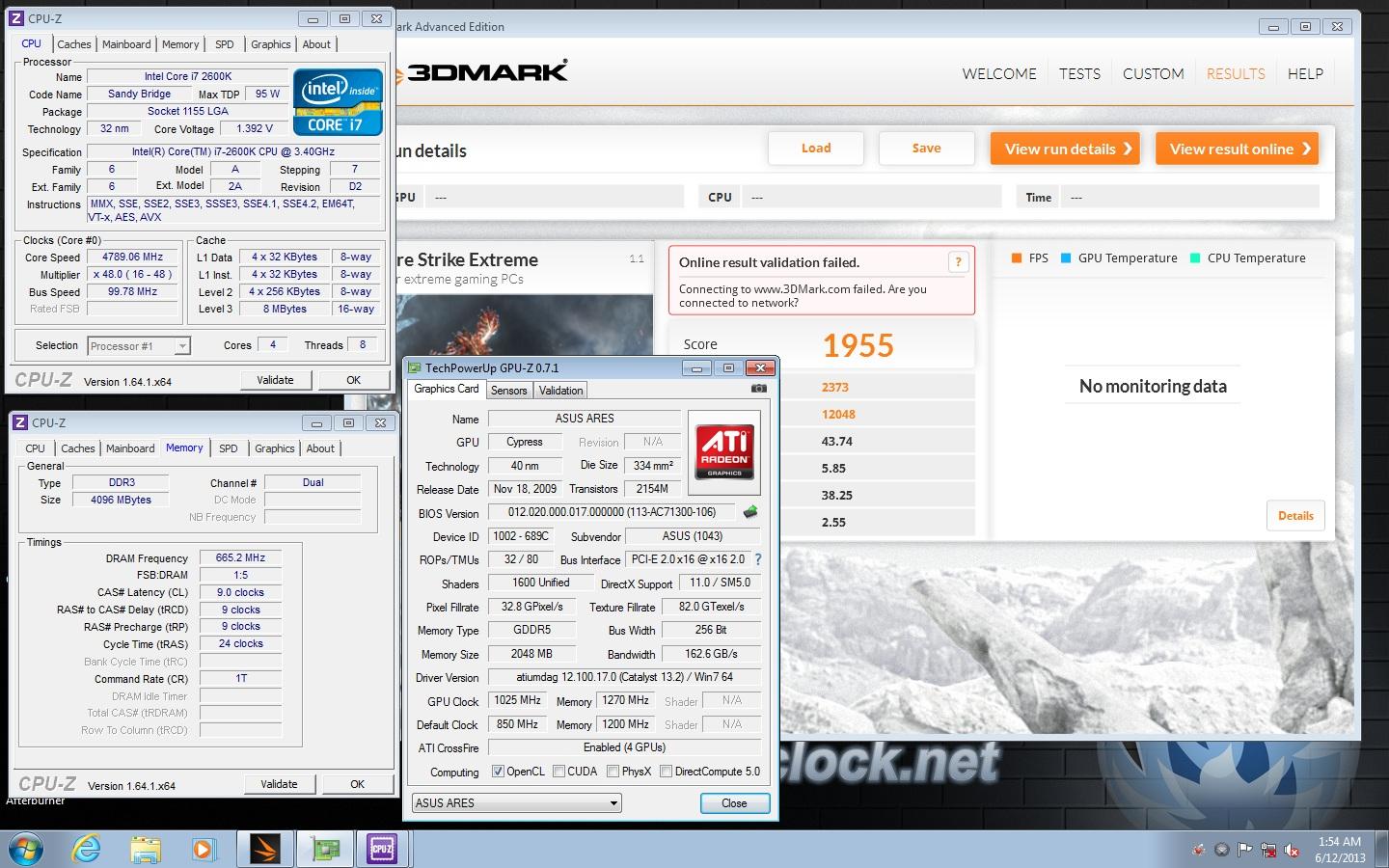Click the volume speaker icon in system tray
The height and width of the screenshot is (868, 1389).
[x=1293, y=850]
